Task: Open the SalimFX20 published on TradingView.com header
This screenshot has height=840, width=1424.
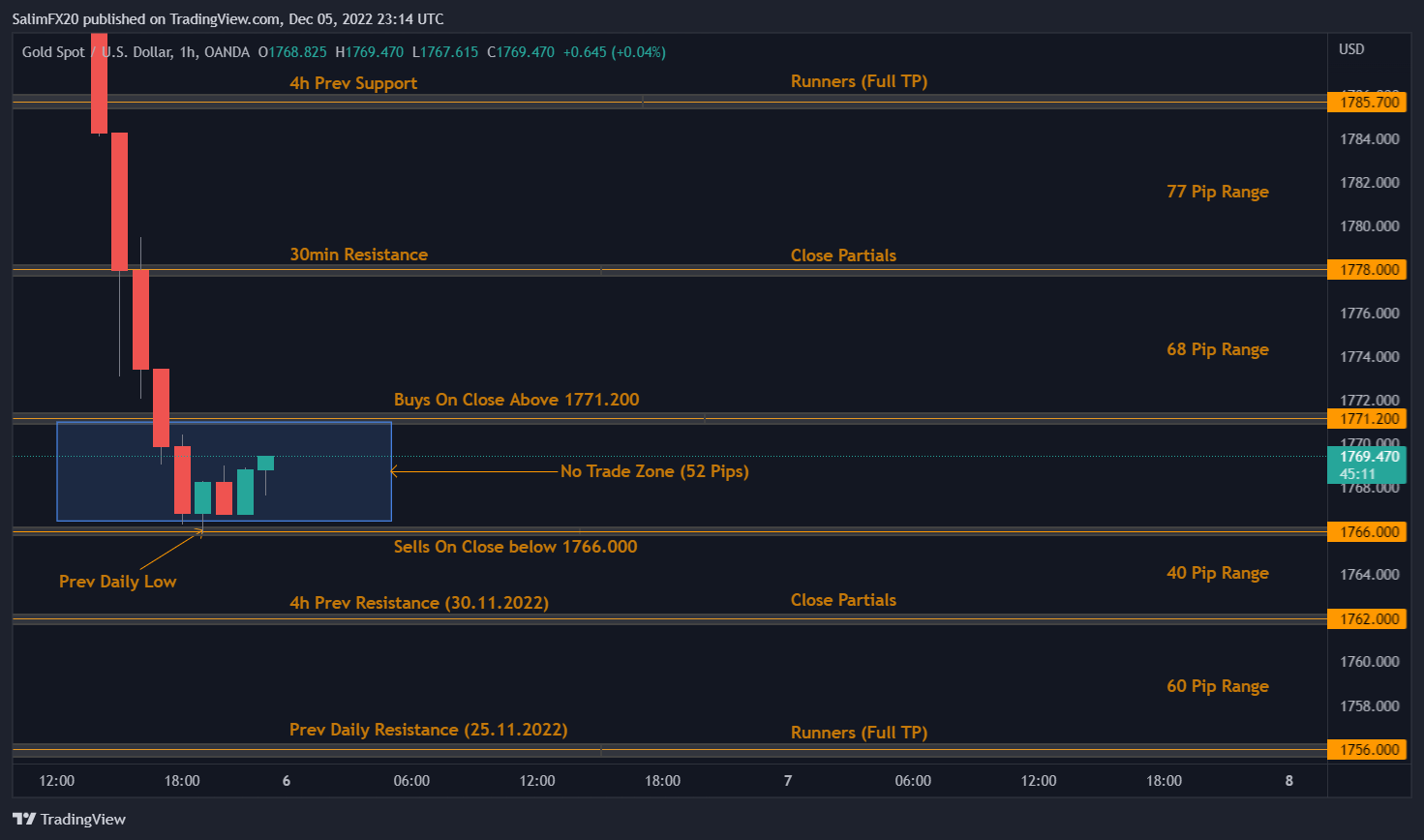Action: [227, 19]
